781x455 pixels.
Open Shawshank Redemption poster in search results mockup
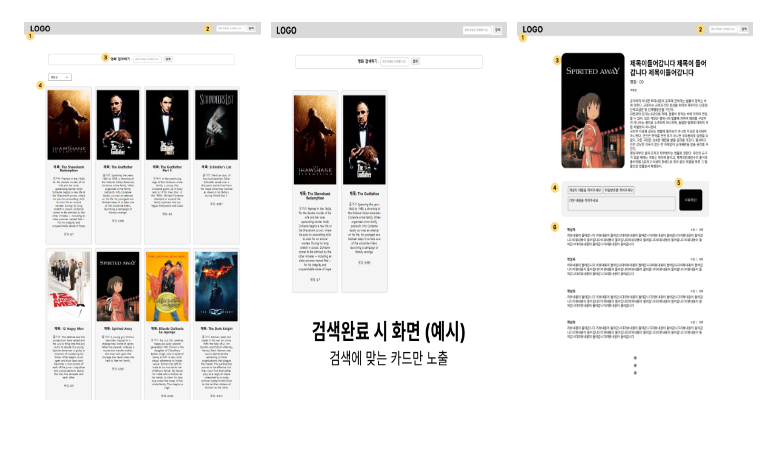coord(315,140)
